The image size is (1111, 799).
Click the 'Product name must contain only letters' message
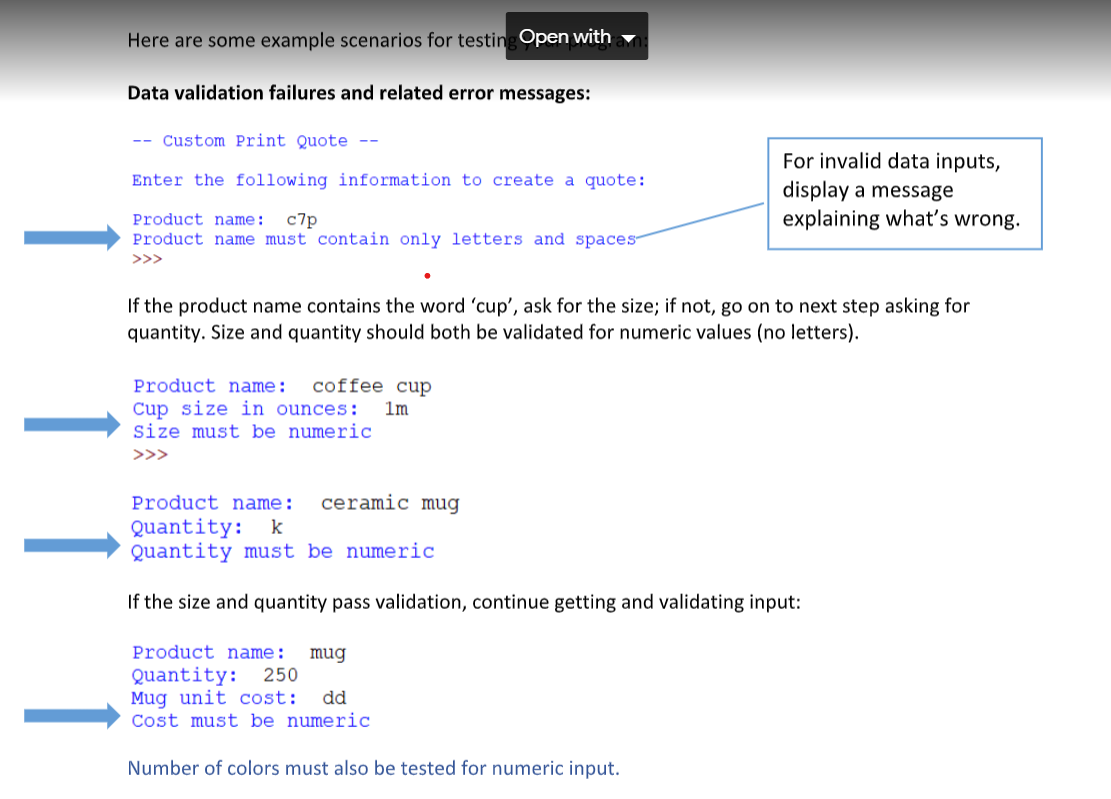tap(382, 238)
